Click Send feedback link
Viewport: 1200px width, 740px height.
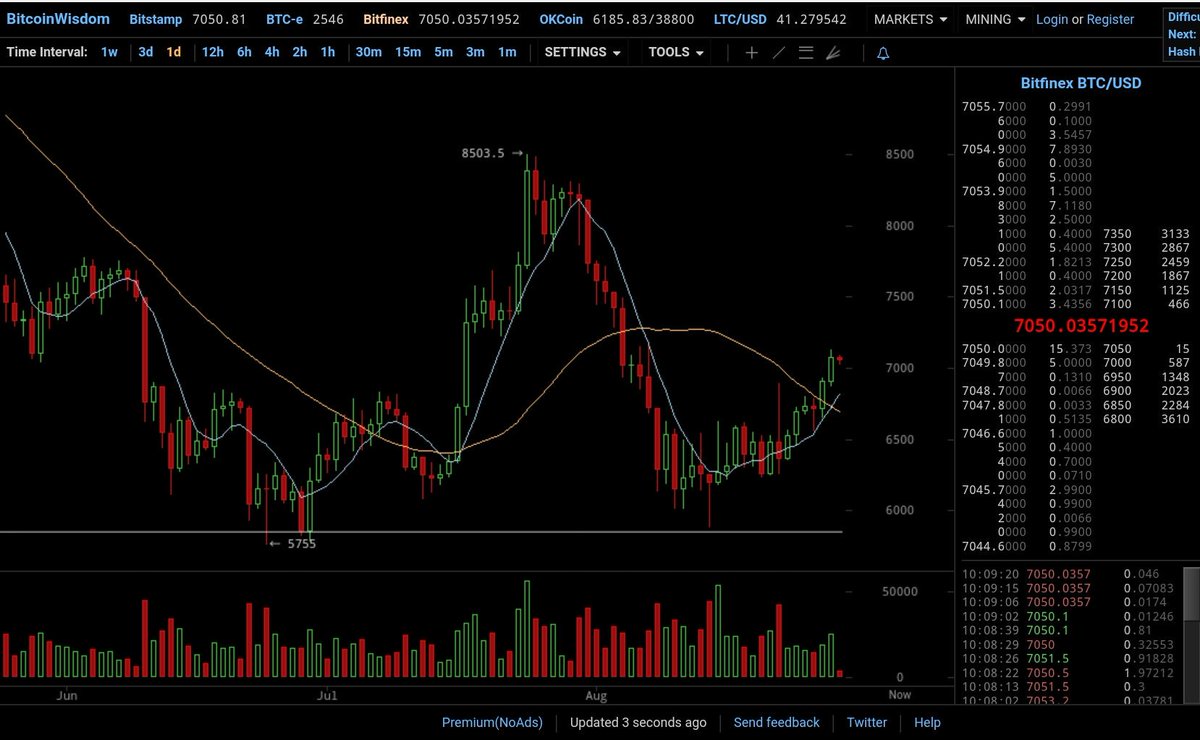[776, 722]
